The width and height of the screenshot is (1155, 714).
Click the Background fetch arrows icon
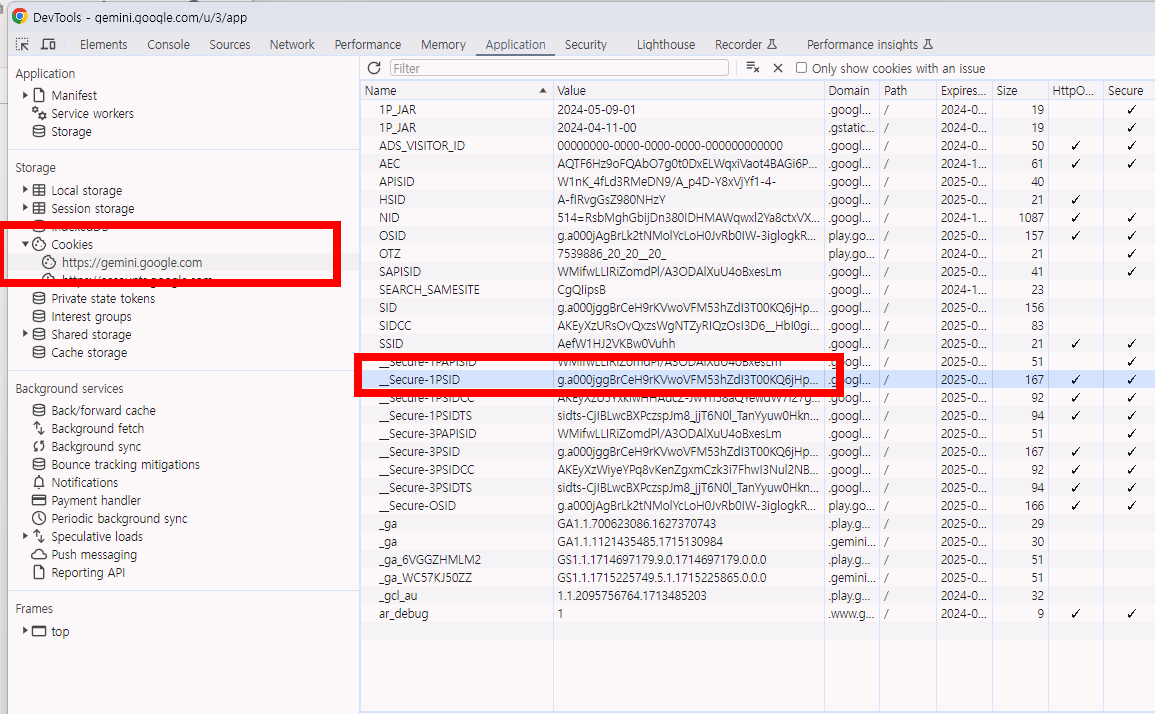(x=39, y=428)
